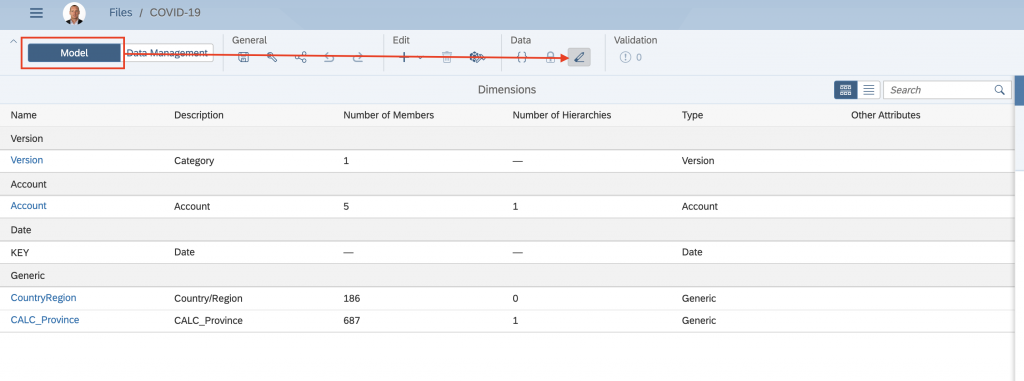The image size is (1024, 381).
Task: Click the data lock icon
Action: [551, 58]
